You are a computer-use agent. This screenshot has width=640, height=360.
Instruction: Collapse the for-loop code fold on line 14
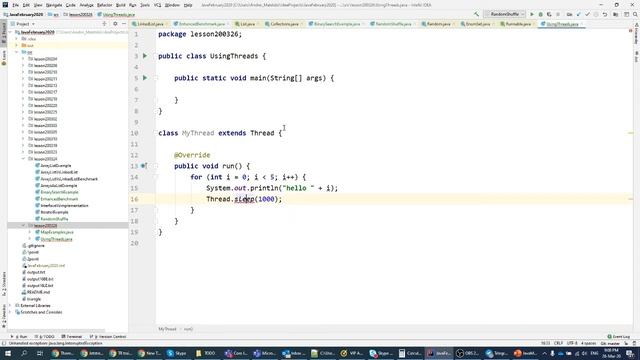tap(156, 177)
